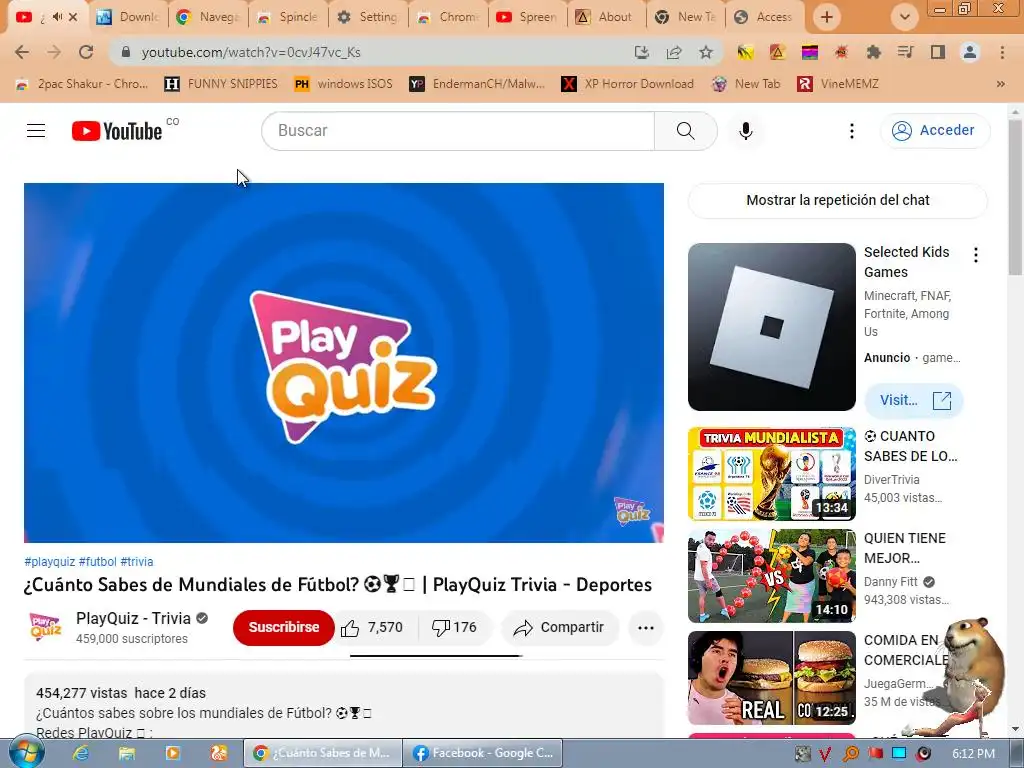Open the media control icon in toolbar

(x=905, y=52)
